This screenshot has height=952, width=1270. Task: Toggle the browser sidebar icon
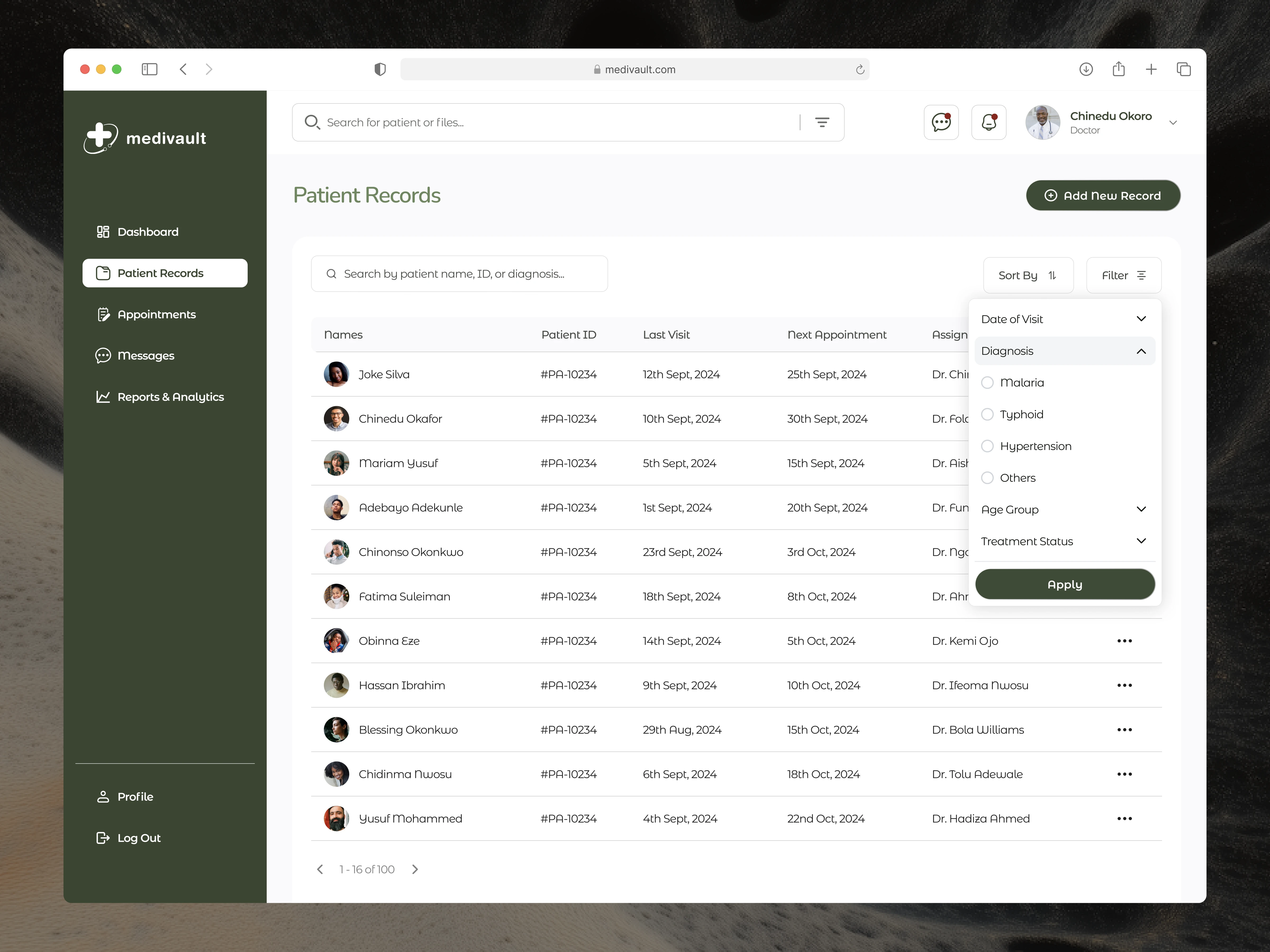(x=149, y=70)
